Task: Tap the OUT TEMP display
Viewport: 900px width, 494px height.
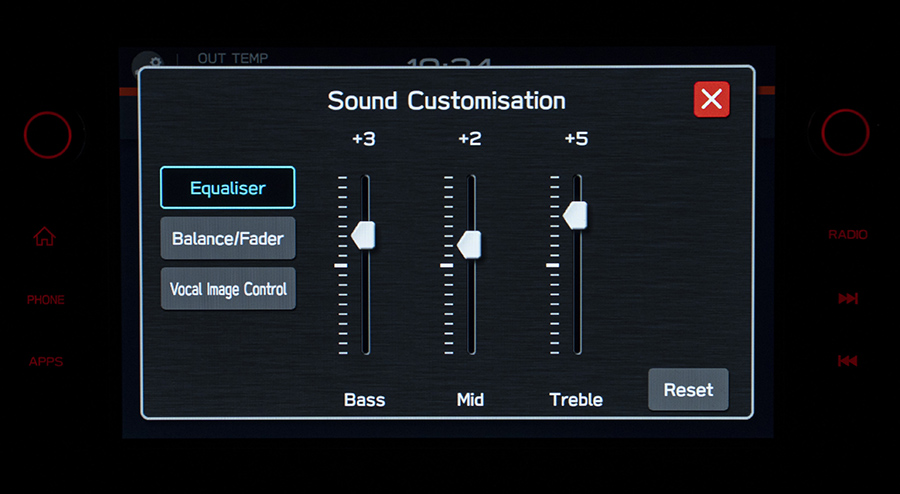Action: pos(232,59)
